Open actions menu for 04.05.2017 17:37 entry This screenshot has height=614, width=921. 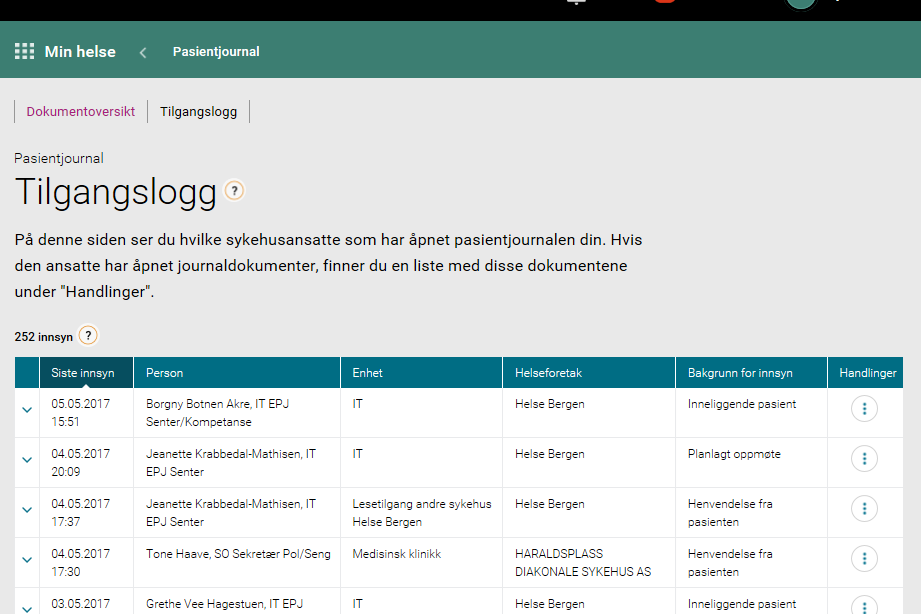[x=864, y=509]
